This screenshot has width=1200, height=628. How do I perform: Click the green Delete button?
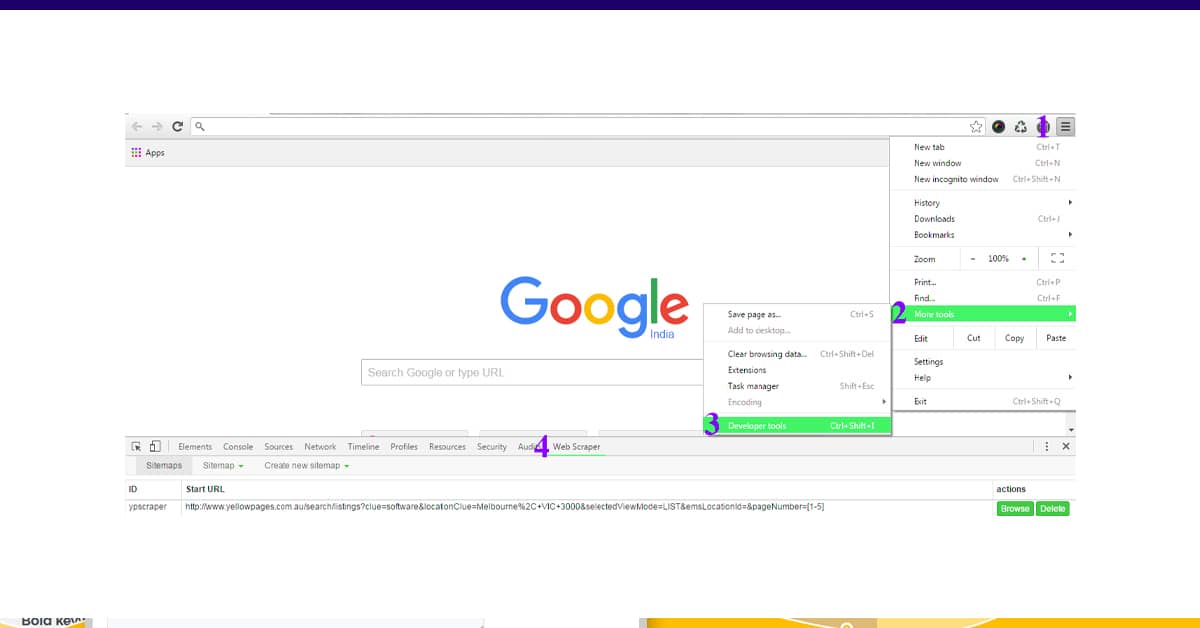pos(1053,509)
